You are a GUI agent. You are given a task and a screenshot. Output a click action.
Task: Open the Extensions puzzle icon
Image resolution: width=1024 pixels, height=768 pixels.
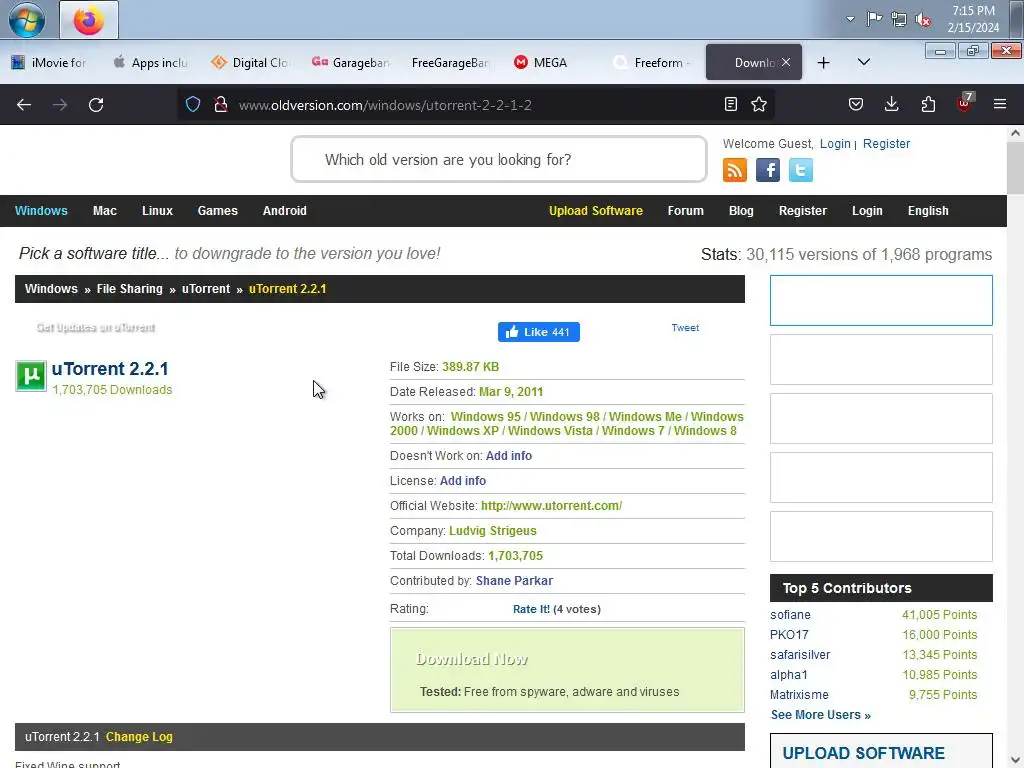(x=928, y=104)
